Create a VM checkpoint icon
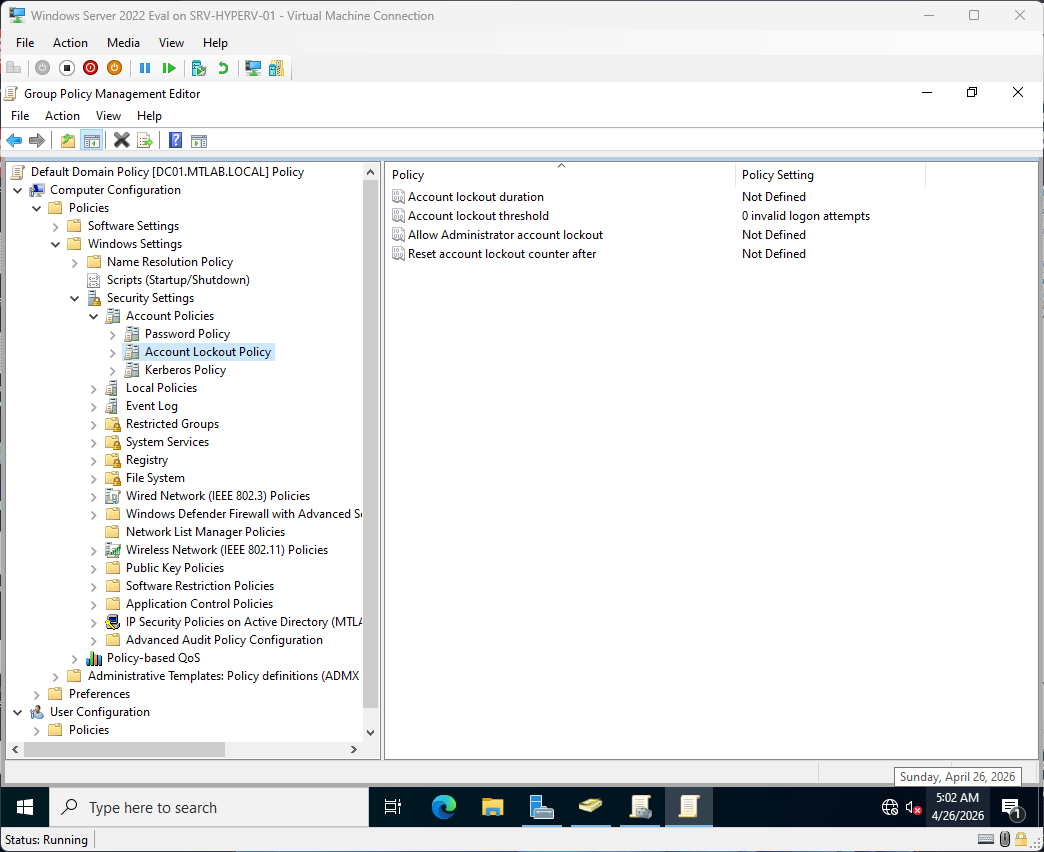Screen dimensions: 1044x852 coord(198,68)
